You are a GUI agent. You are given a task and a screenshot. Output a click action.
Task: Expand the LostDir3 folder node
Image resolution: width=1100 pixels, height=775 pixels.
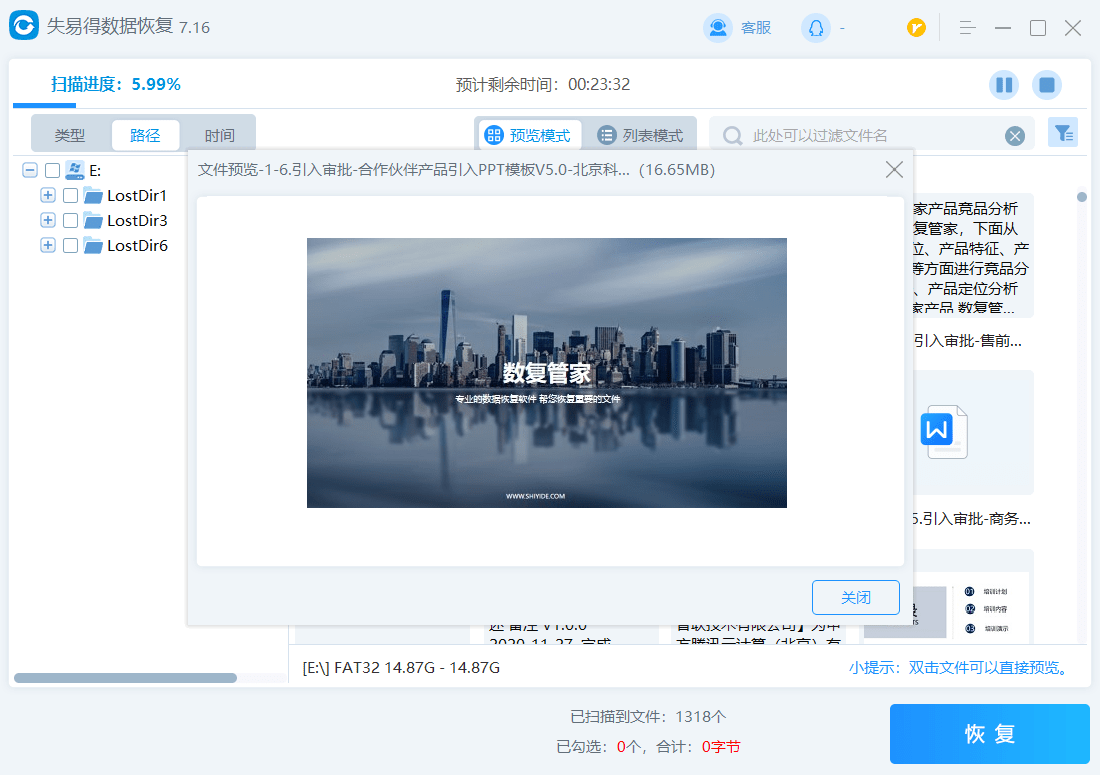click(48, 220)
